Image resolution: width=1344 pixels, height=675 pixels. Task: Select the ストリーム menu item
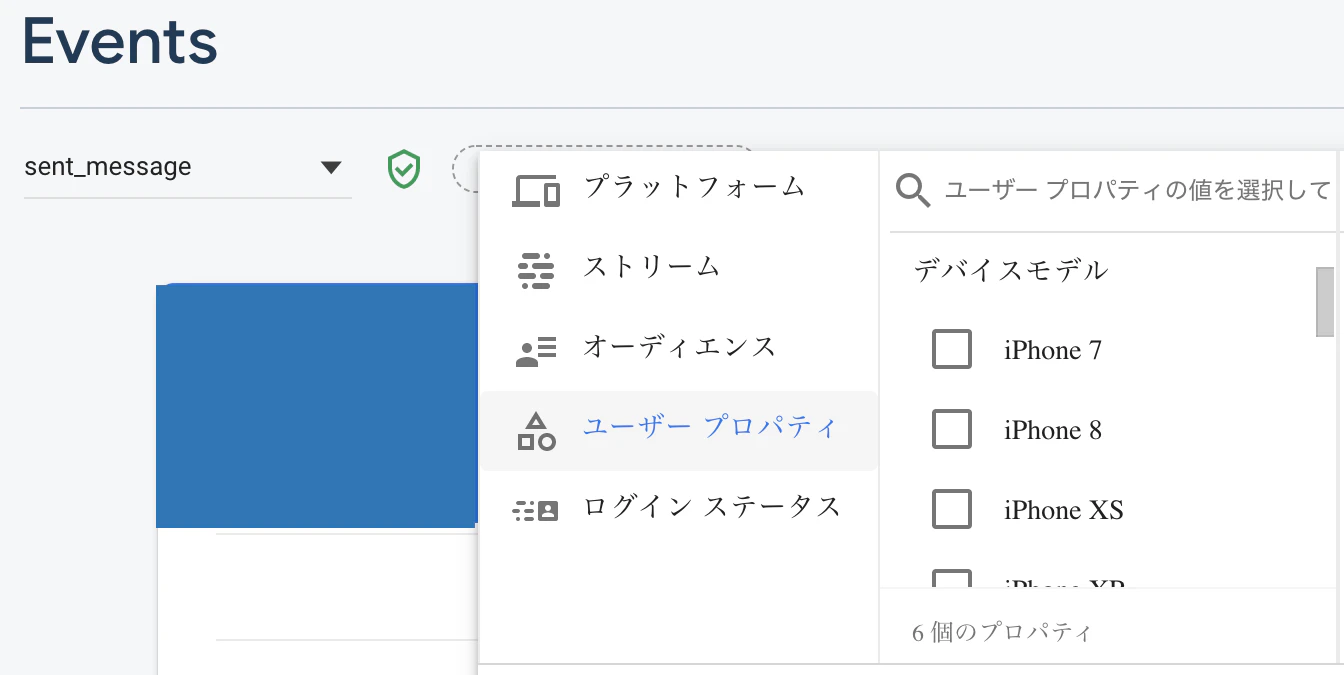point(678,268)
